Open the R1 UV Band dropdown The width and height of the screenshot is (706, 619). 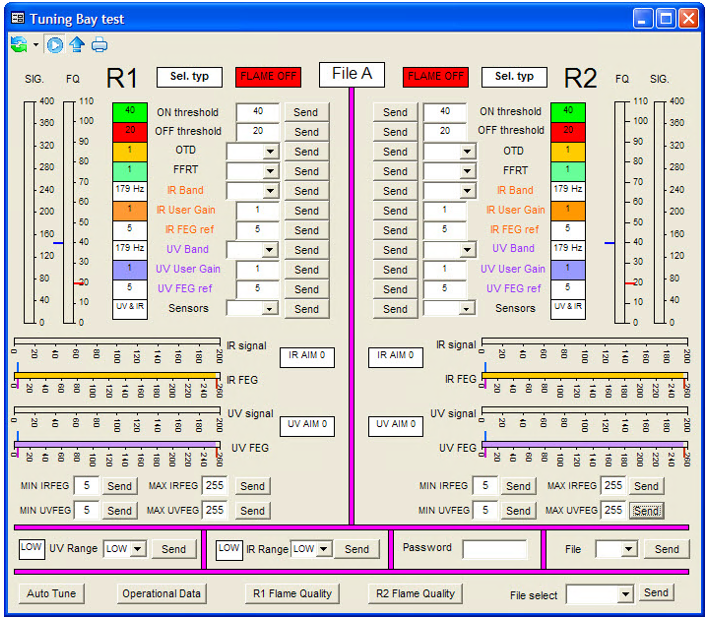[x=270, y=250]
